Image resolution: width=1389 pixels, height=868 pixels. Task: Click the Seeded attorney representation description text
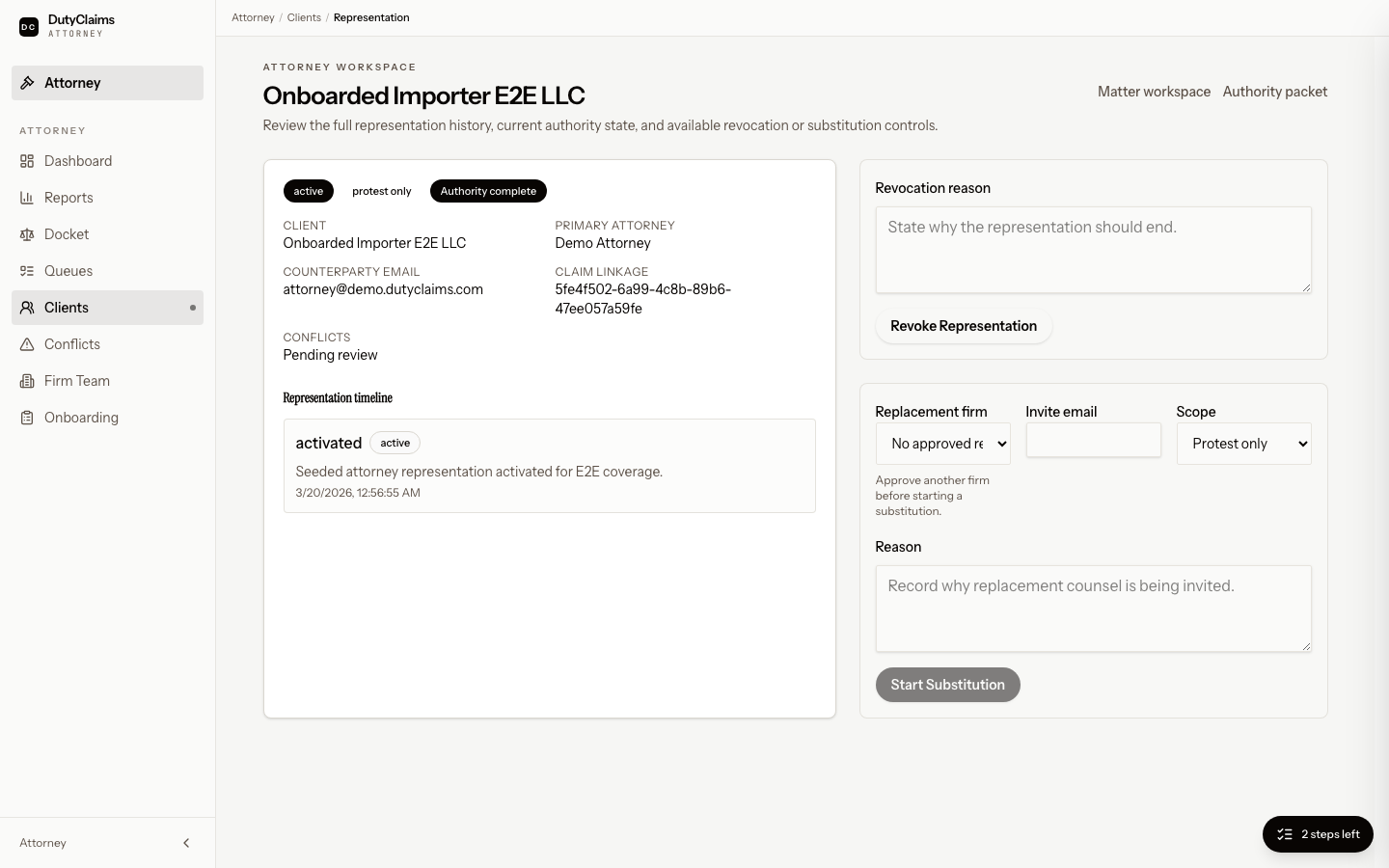point(479,472)
